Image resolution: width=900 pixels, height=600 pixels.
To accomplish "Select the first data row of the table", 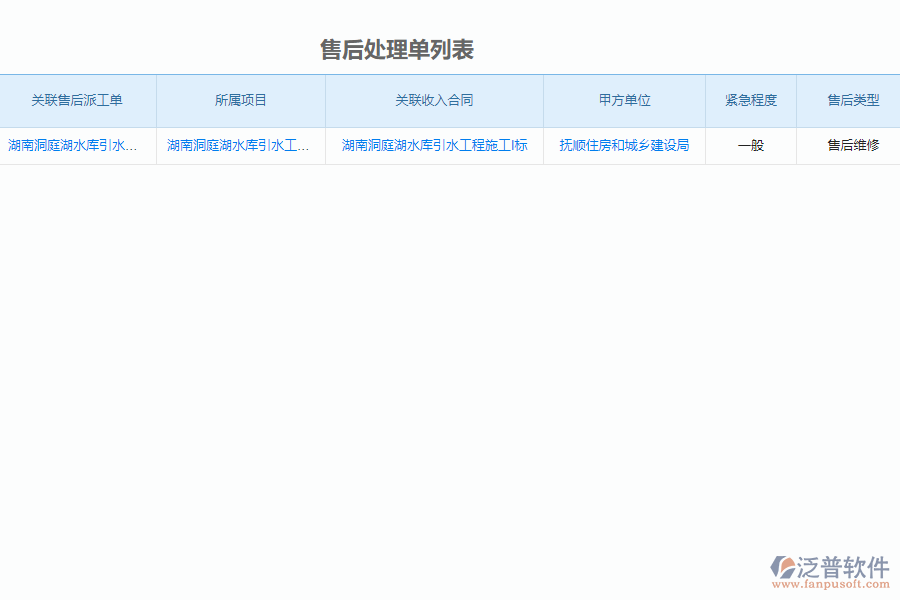I will (x=450, y=145).
